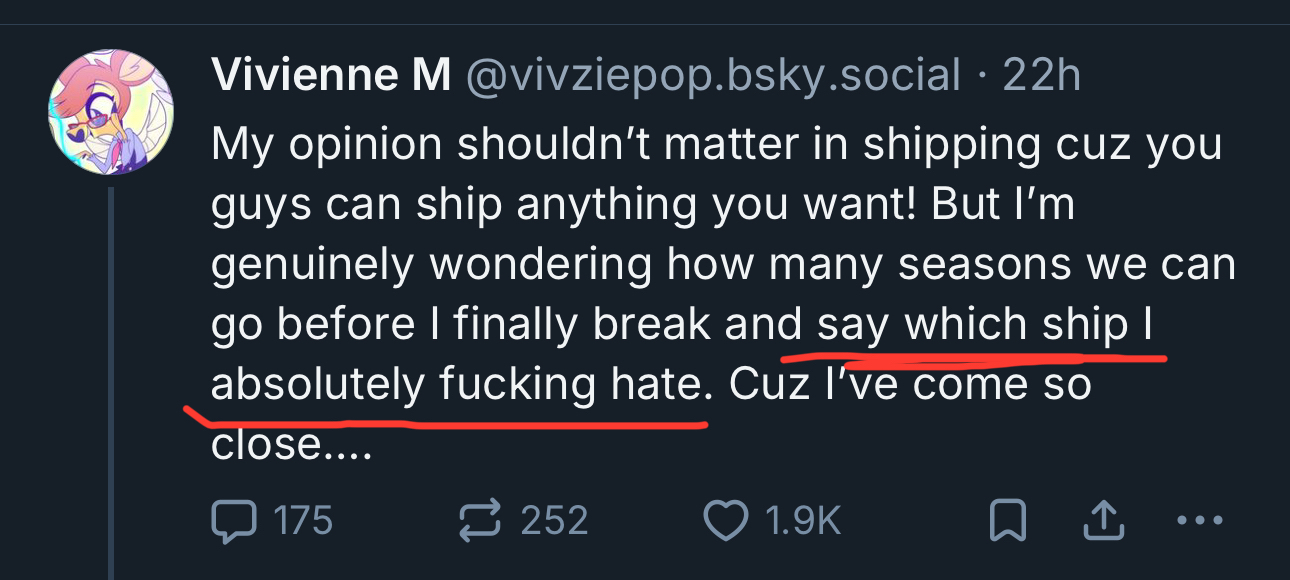
Task: Open the share icon for this post
Action: (1101, 519)
